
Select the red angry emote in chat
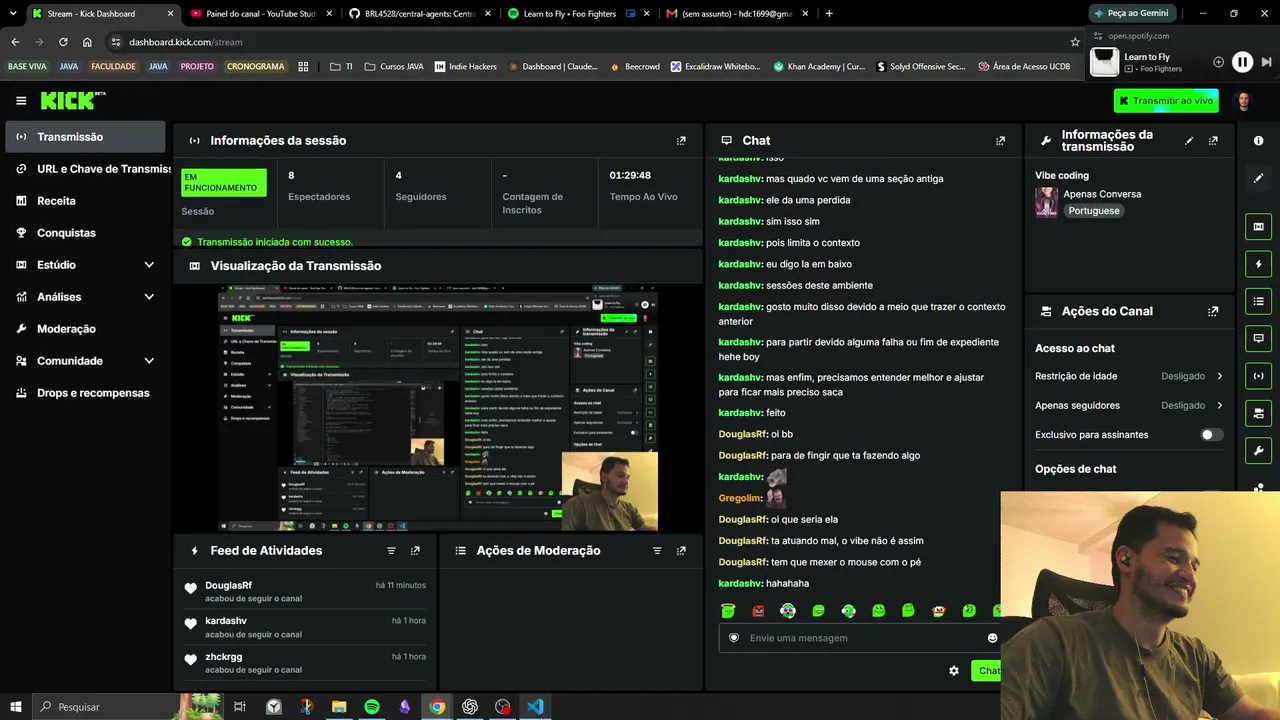758,611
